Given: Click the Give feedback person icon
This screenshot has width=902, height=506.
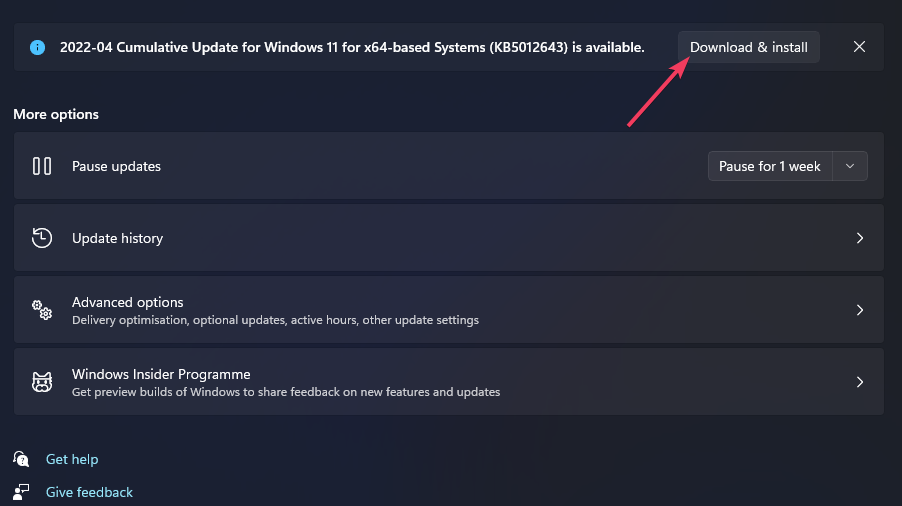Looking at the screenshot, I should [x=21, y=492].
